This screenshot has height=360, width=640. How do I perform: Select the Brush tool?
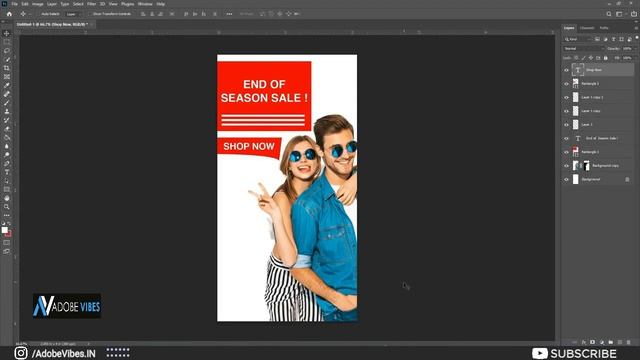click(7, 102)
